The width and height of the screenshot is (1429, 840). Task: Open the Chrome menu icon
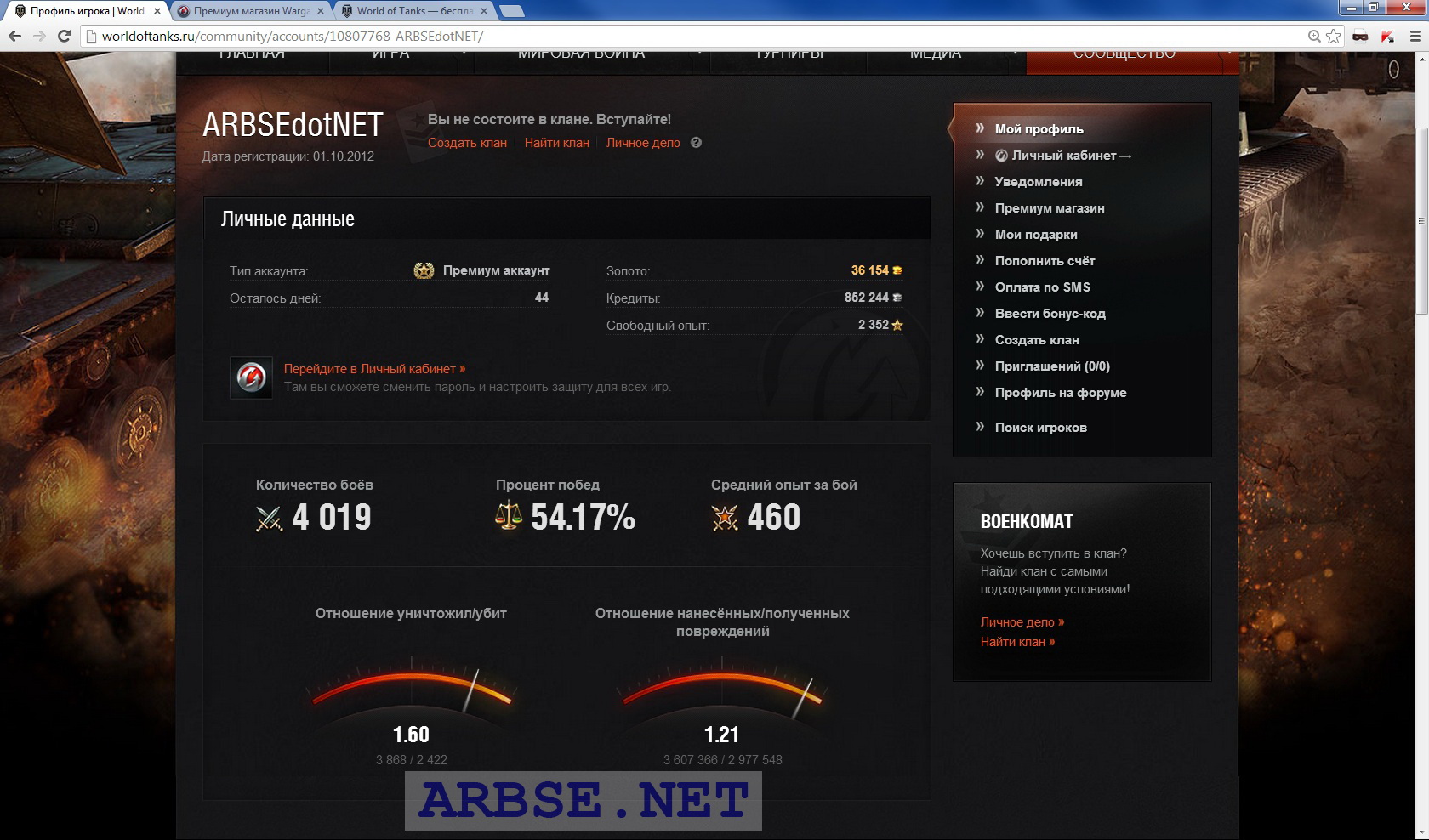tap(1415, 36)
